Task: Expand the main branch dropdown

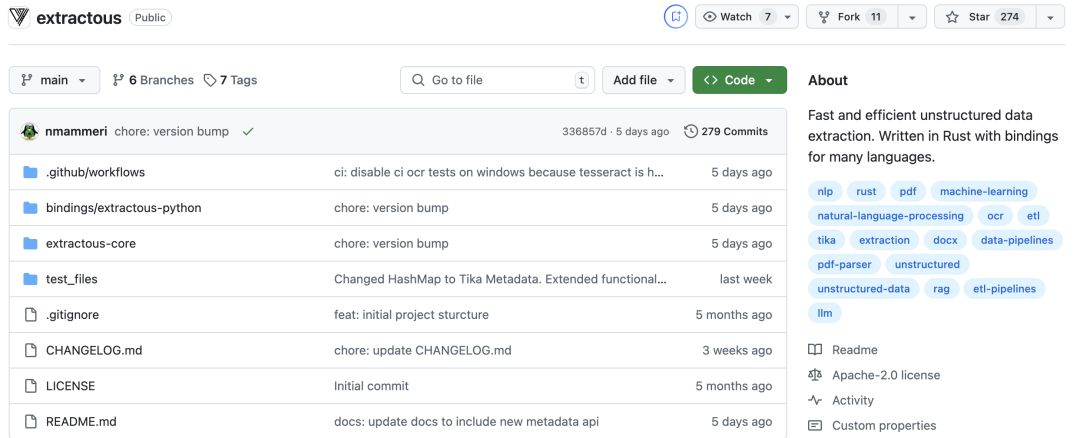Action: pyautogui.click(x=54, y=80)
